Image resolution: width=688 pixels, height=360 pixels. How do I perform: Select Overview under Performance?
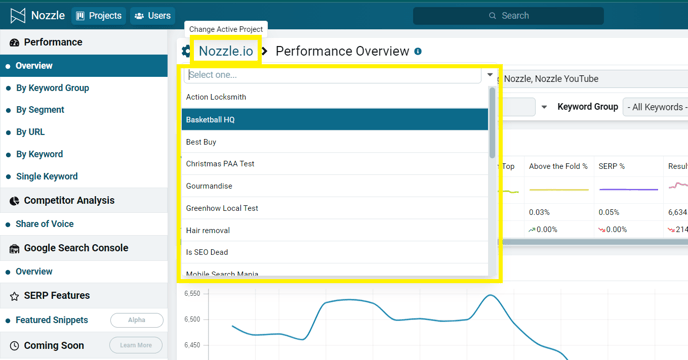83,66
